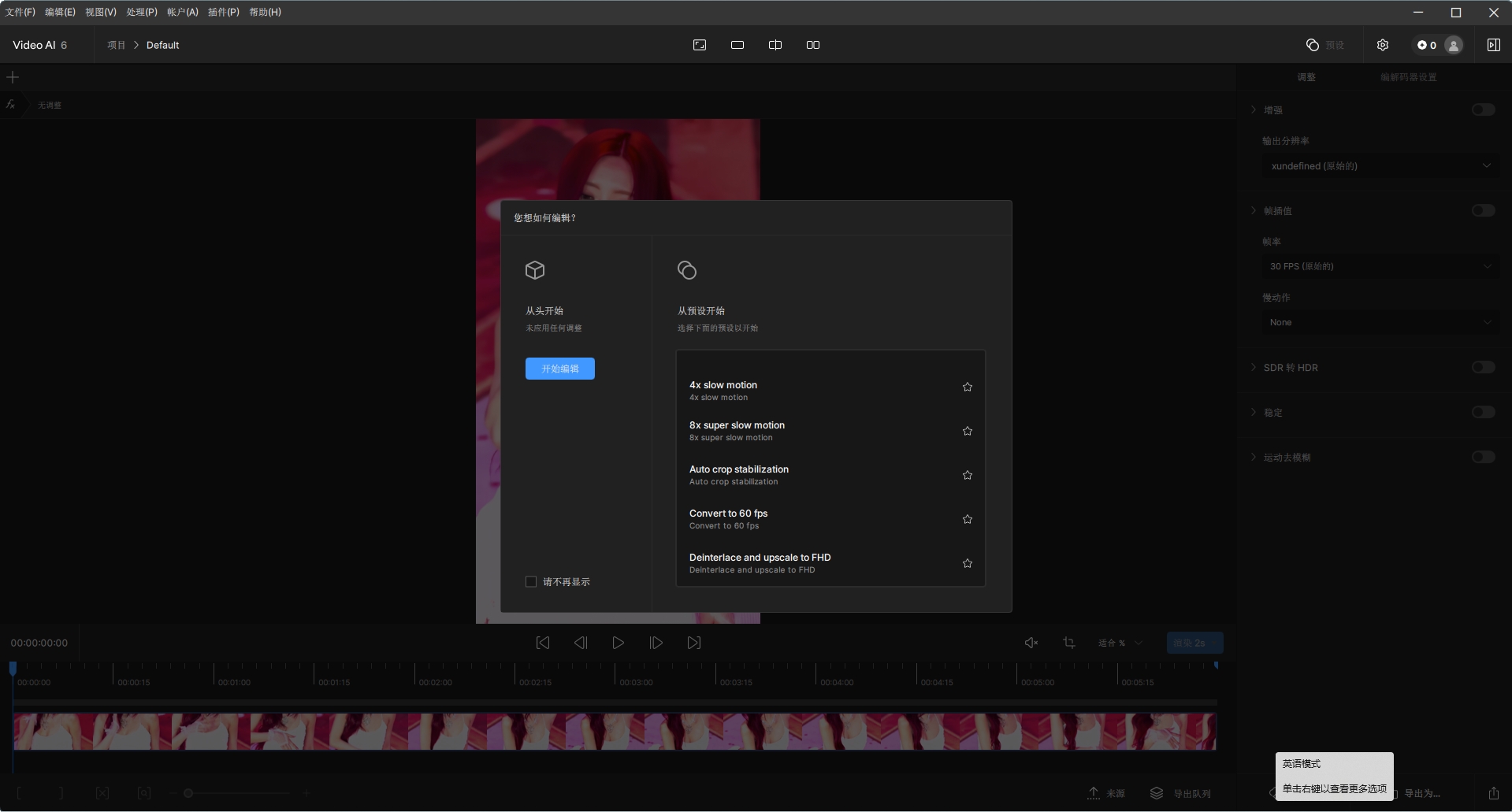Open the 插件(P) menu
The width and height of the screenshot is (1512, 812).
224,12
